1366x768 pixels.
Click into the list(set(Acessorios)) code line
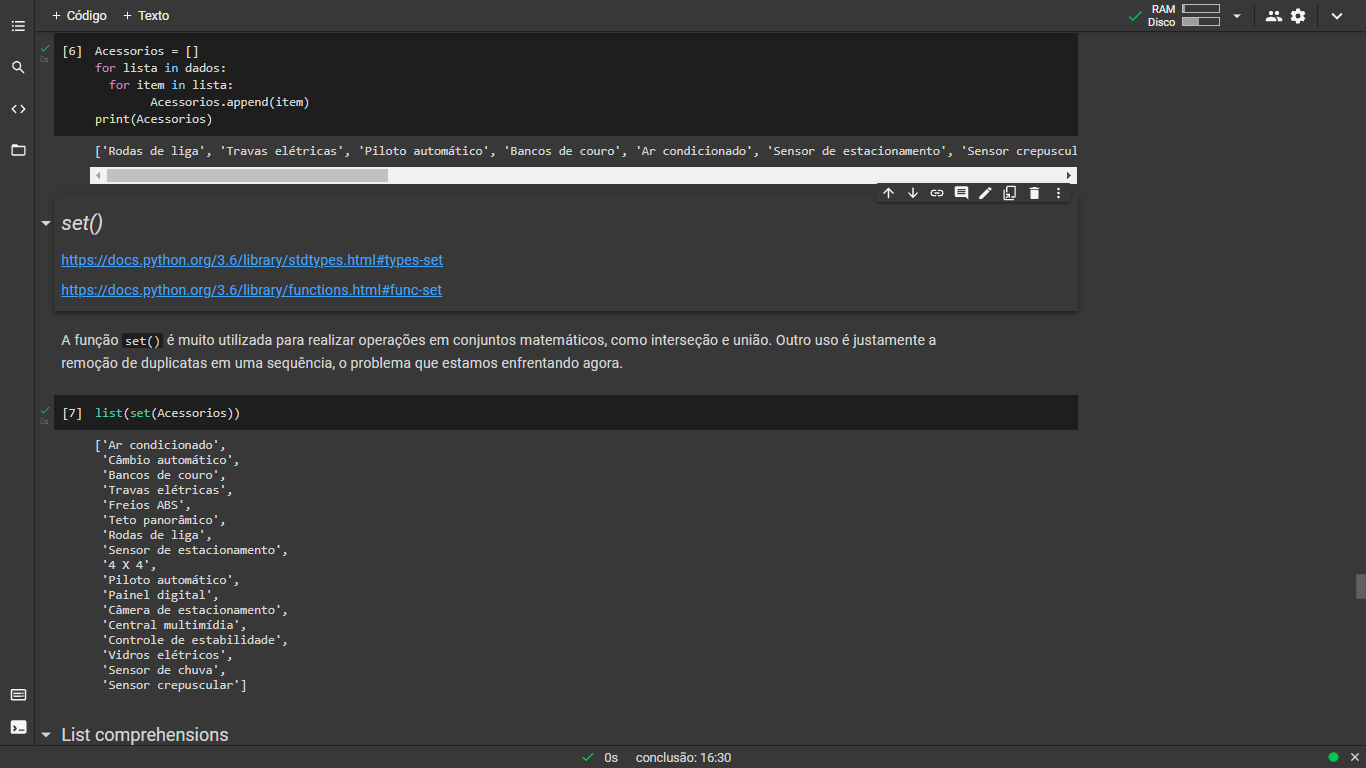(168, 413)
